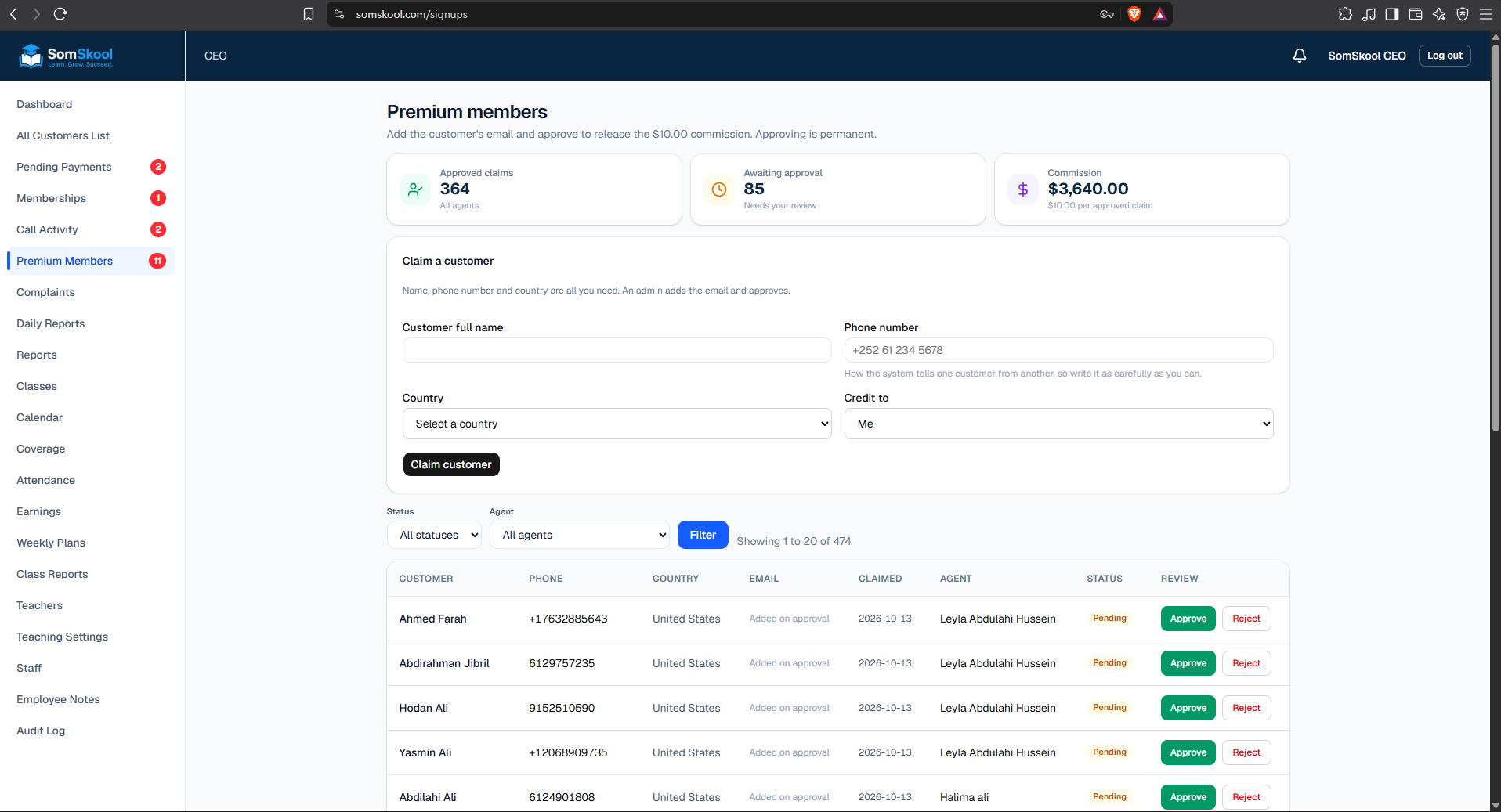This screenshot has width=1501, height=812.
Task: Open the Brave Shields lion icon
Action: click(1134, 14)
